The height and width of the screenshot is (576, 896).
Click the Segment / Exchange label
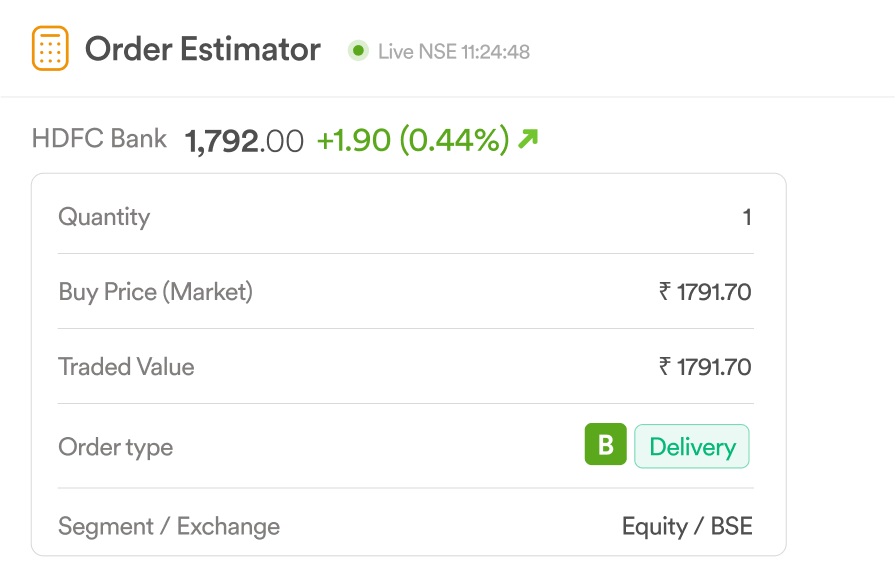(x=169, y=526)
